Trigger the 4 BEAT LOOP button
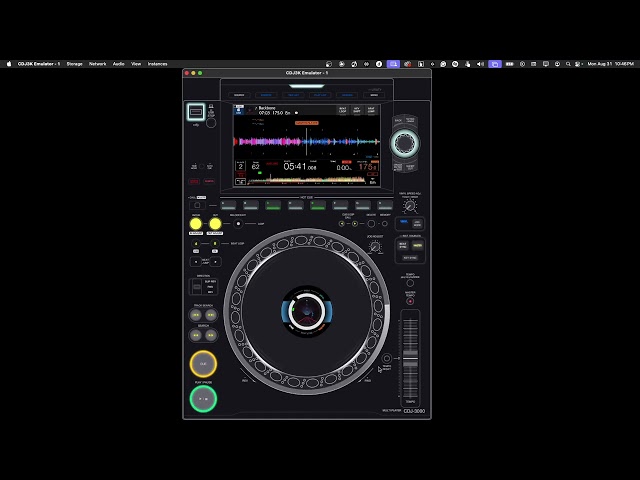640x480 pixels. tap(196, 244)
